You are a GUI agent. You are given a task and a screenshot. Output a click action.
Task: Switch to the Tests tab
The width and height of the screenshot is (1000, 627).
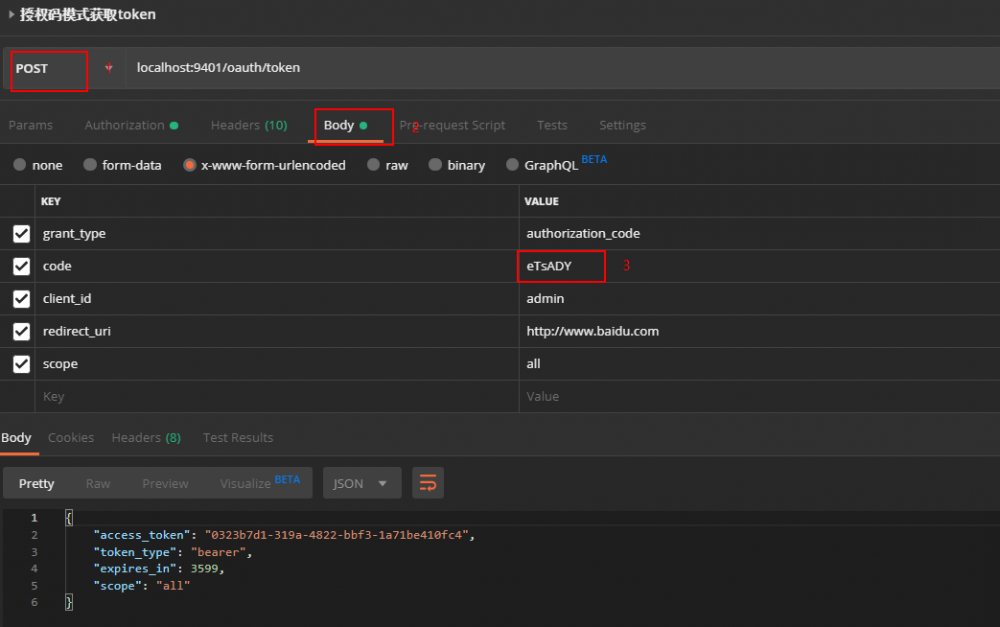click(x=551, y=125)
